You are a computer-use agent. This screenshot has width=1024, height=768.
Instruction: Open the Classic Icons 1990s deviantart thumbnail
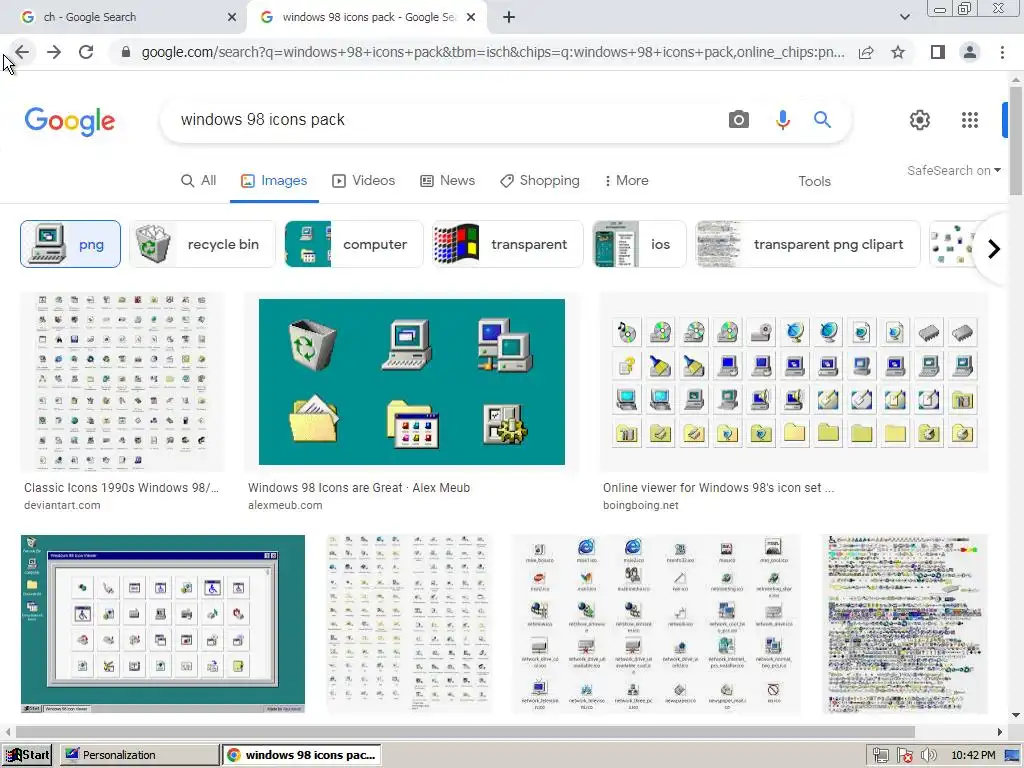122,382
